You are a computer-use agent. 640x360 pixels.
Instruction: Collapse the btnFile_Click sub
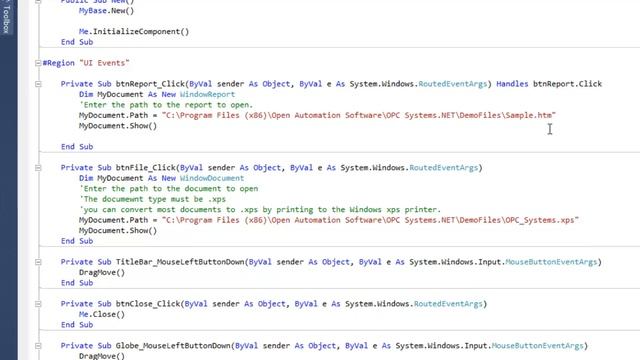click(x=38, y=168)
